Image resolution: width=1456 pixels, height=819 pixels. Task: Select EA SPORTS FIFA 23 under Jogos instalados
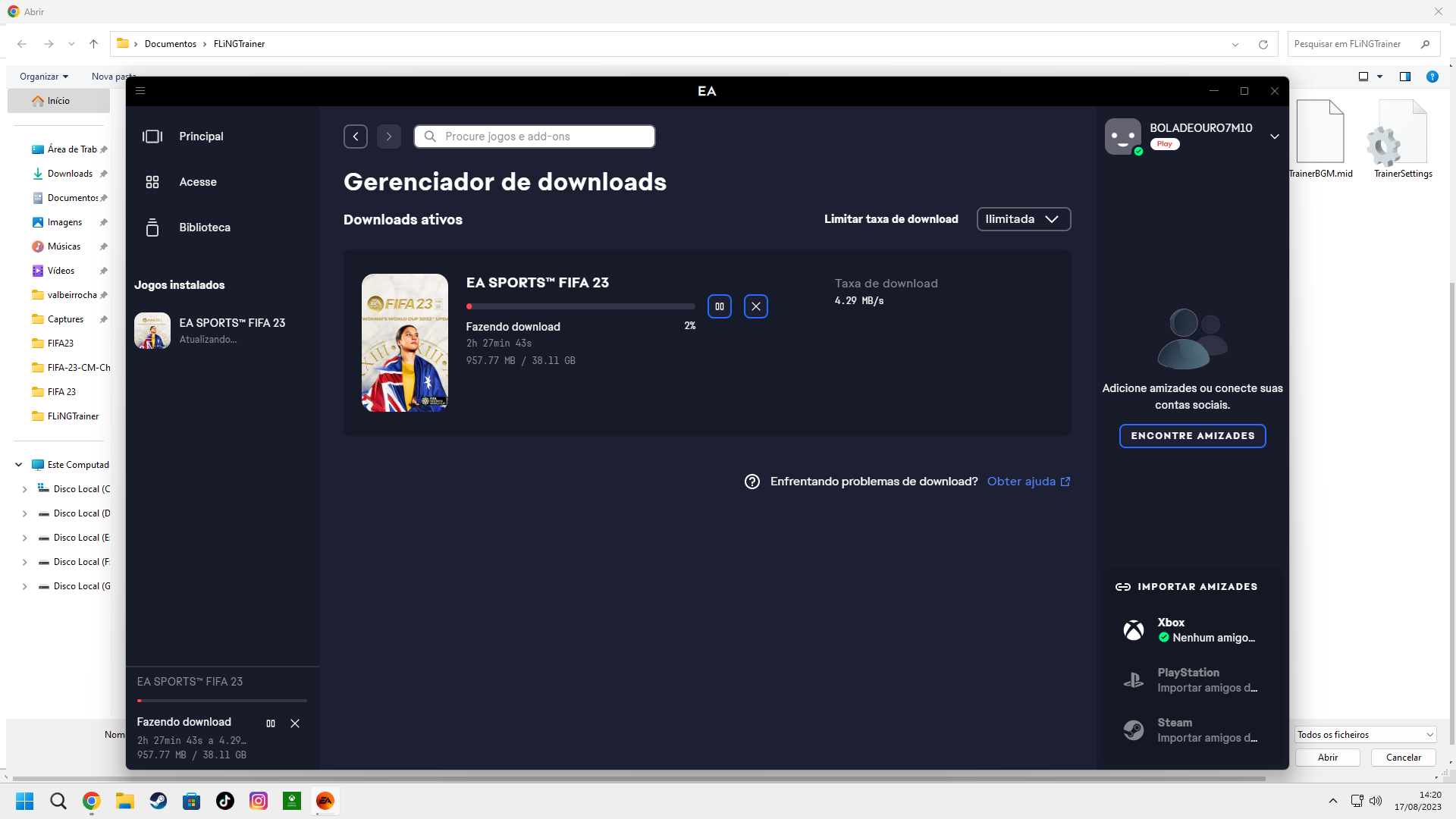(223, 331)
